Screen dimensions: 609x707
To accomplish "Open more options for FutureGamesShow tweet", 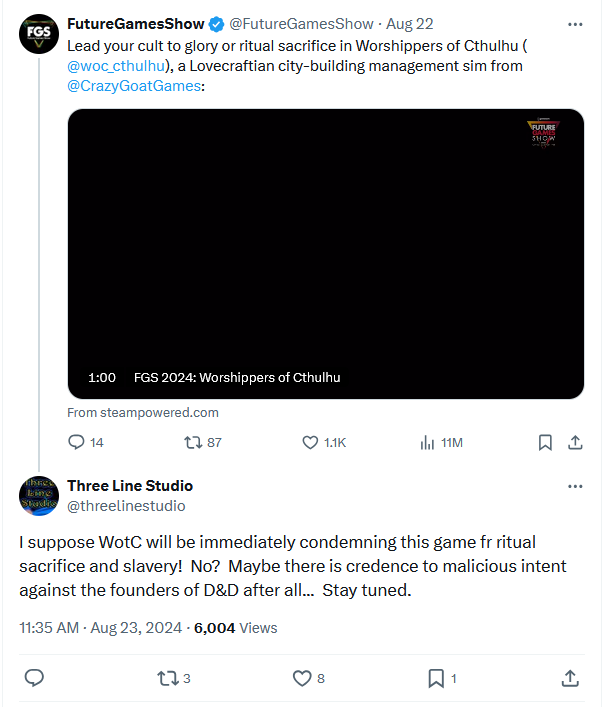I will (575, 23).
